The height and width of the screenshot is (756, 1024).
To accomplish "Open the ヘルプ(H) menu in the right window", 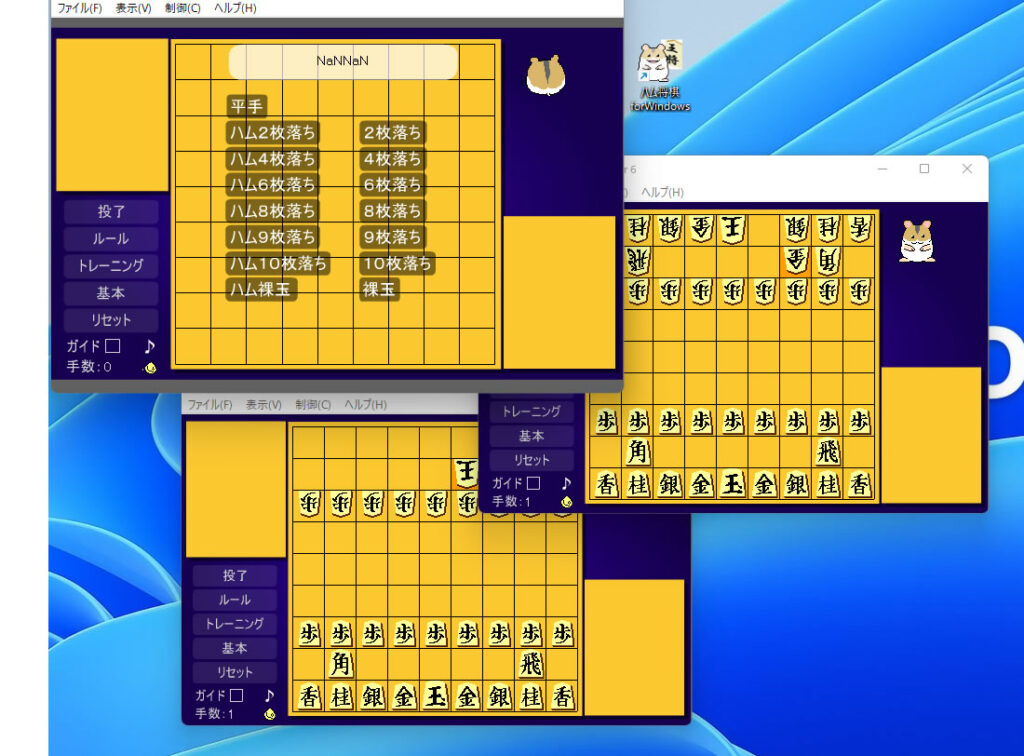I will (x=662, y=192).
